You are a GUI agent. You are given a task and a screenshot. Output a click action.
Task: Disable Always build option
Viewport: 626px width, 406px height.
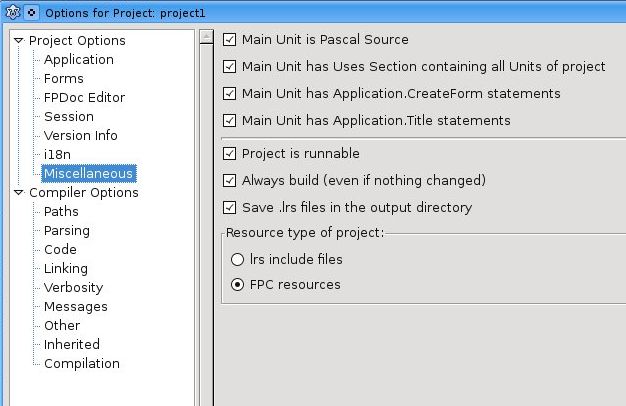coord(231,181)
